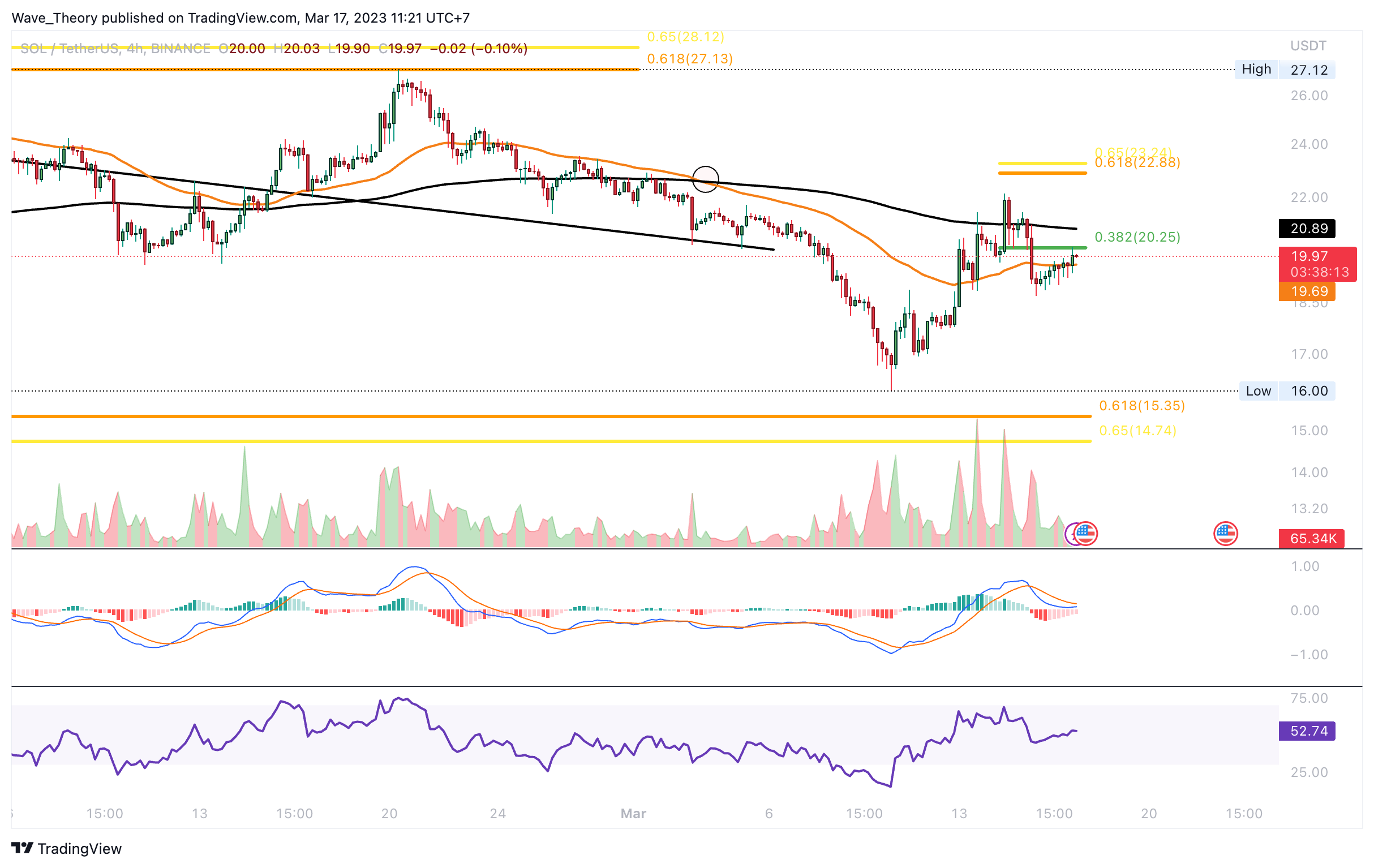Click the SOL / TetherUS symbol title

pos(70,49)
